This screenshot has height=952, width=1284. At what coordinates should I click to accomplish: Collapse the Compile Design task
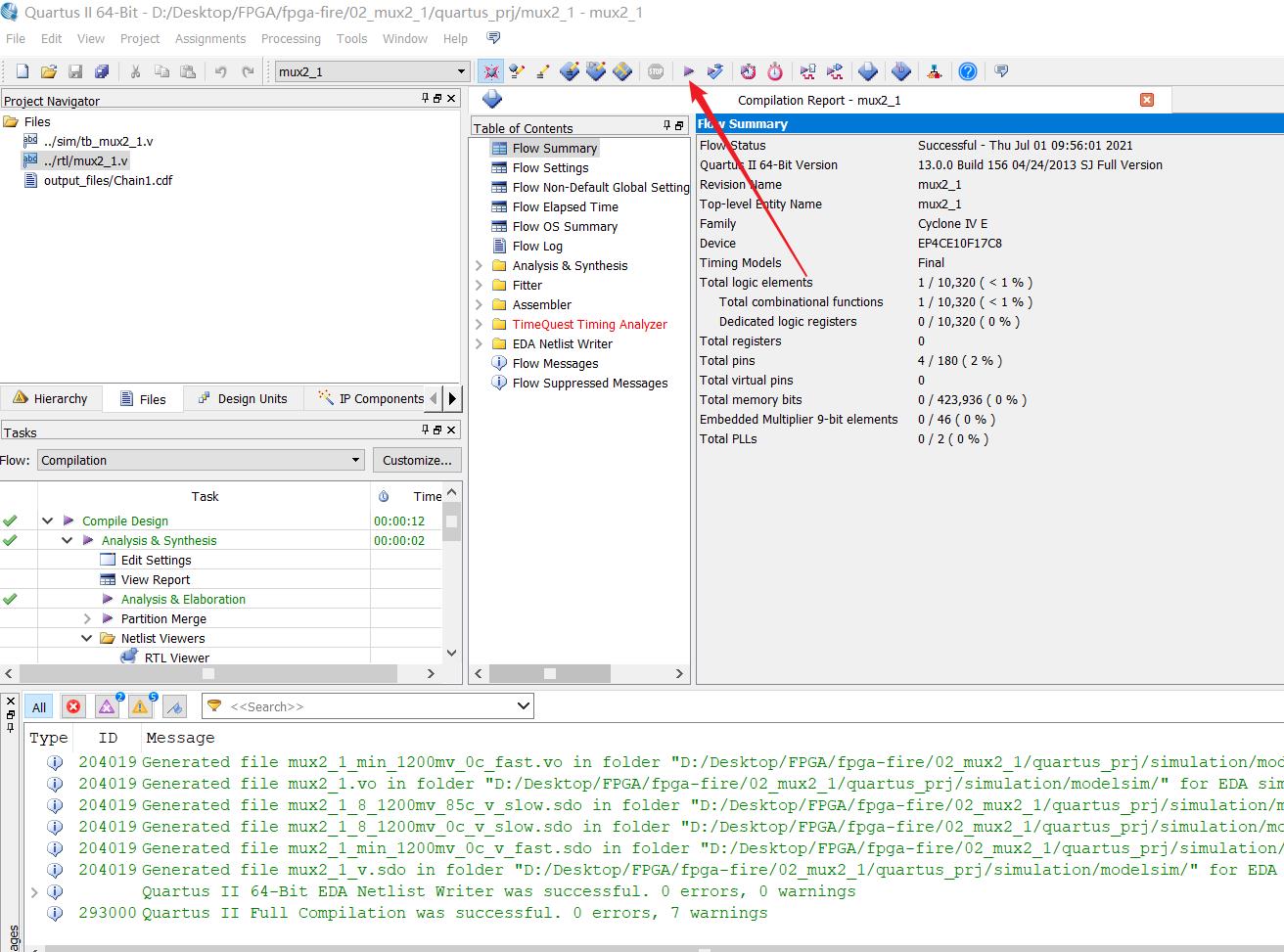click(47, 521)
